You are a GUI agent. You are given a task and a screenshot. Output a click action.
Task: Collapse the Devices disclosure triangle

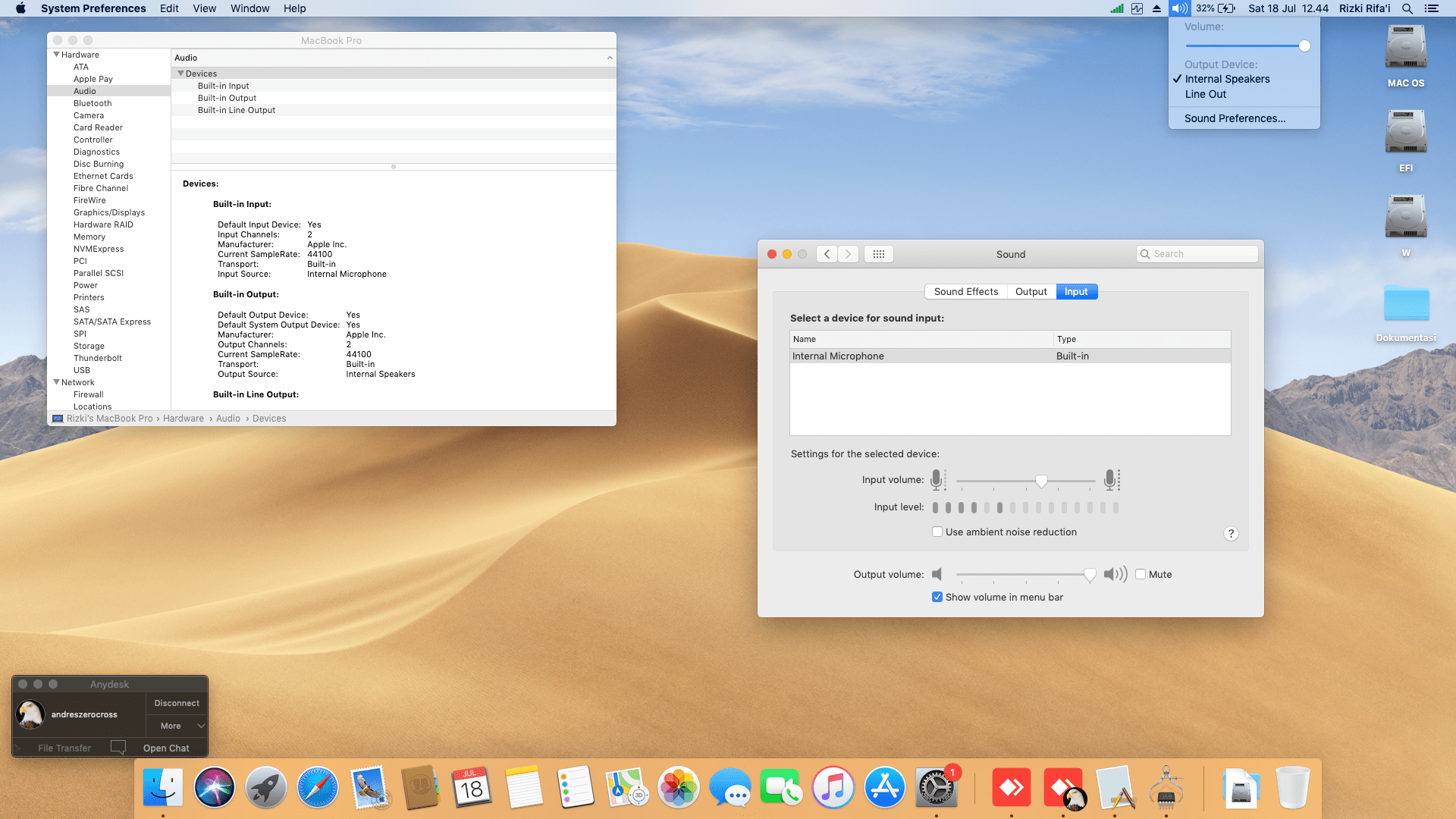coord(180,74)
